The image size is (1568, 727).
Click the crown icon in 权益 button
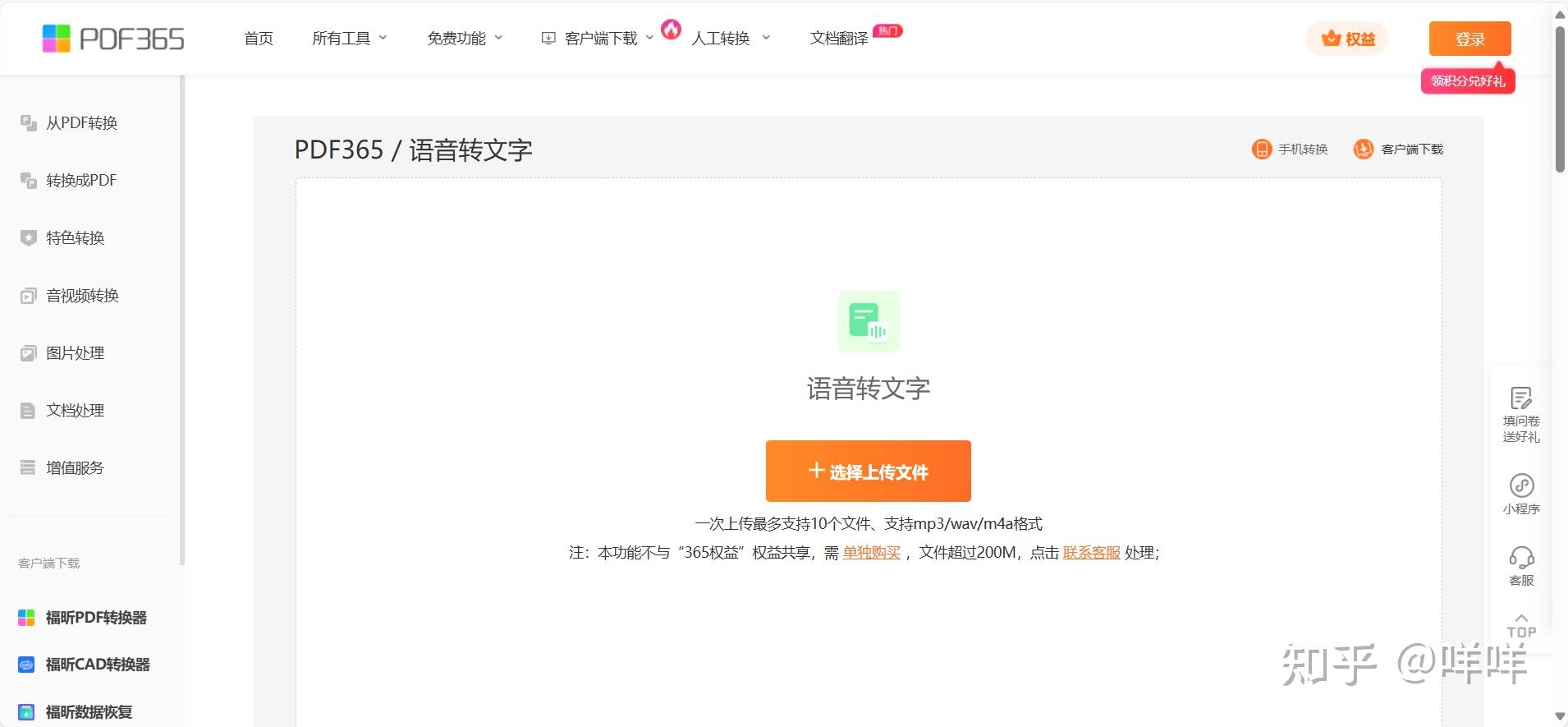pyautogui.click(x=1331, y=39)
